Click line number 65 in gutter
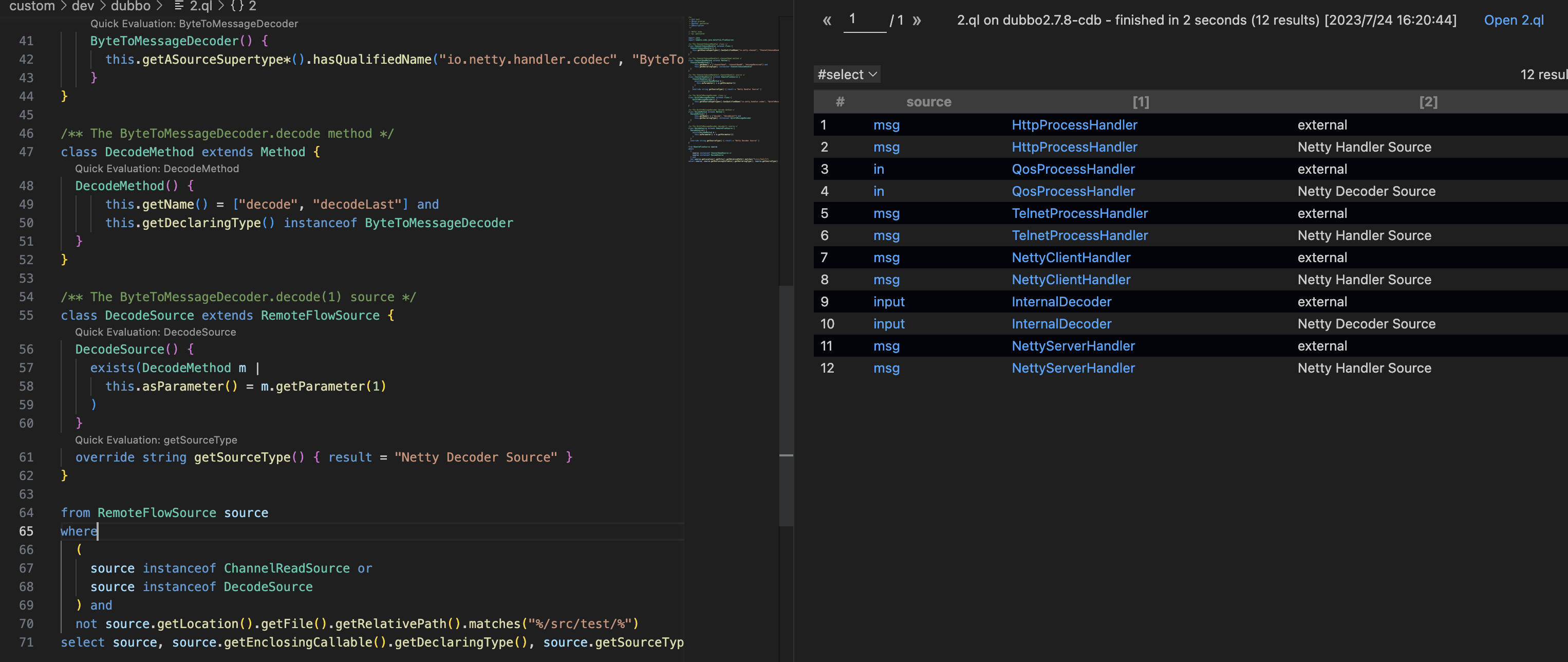This screenshot has height=662, width=1568. pos(26,531)
